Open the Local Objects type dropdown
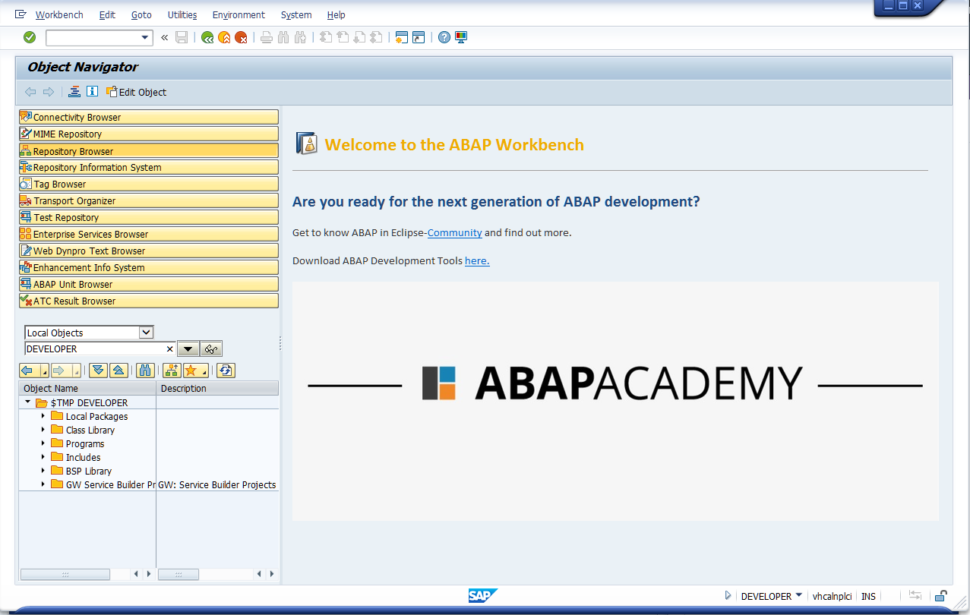 (146, 333)
